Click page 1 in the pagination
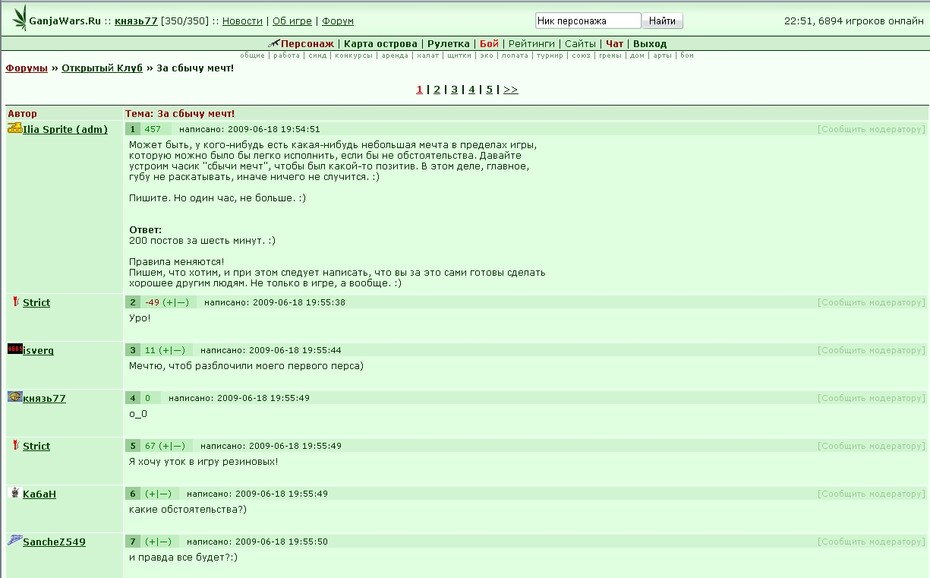930x578 pixels. pyautogui.click(x=419, y=90)
